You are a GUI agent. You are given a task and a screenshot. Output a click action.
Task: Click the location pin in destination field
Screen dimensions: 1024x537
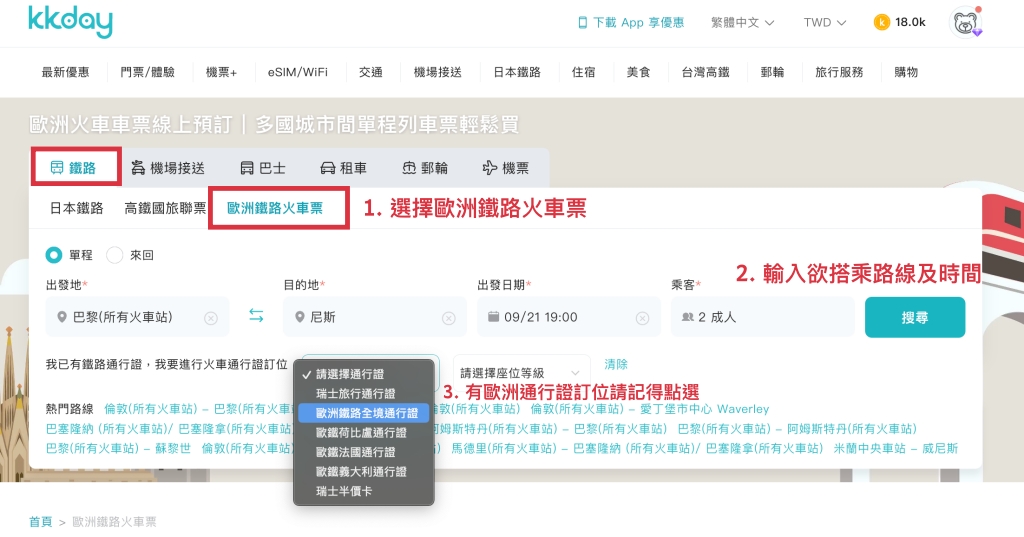[x=300, y=317]
